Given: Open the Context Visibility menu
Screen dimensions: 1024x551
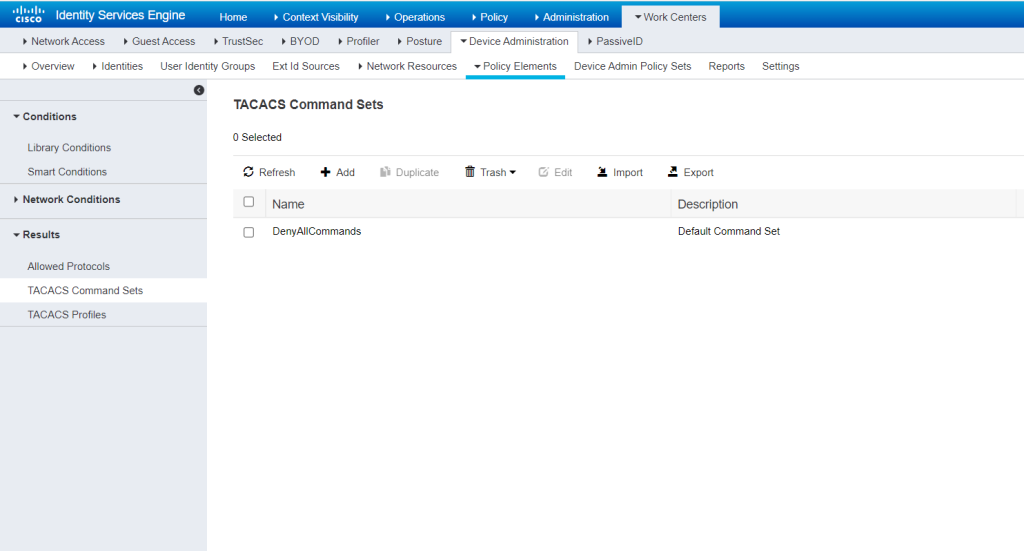Looking at the screenshot, I should (x=316, y=17).
